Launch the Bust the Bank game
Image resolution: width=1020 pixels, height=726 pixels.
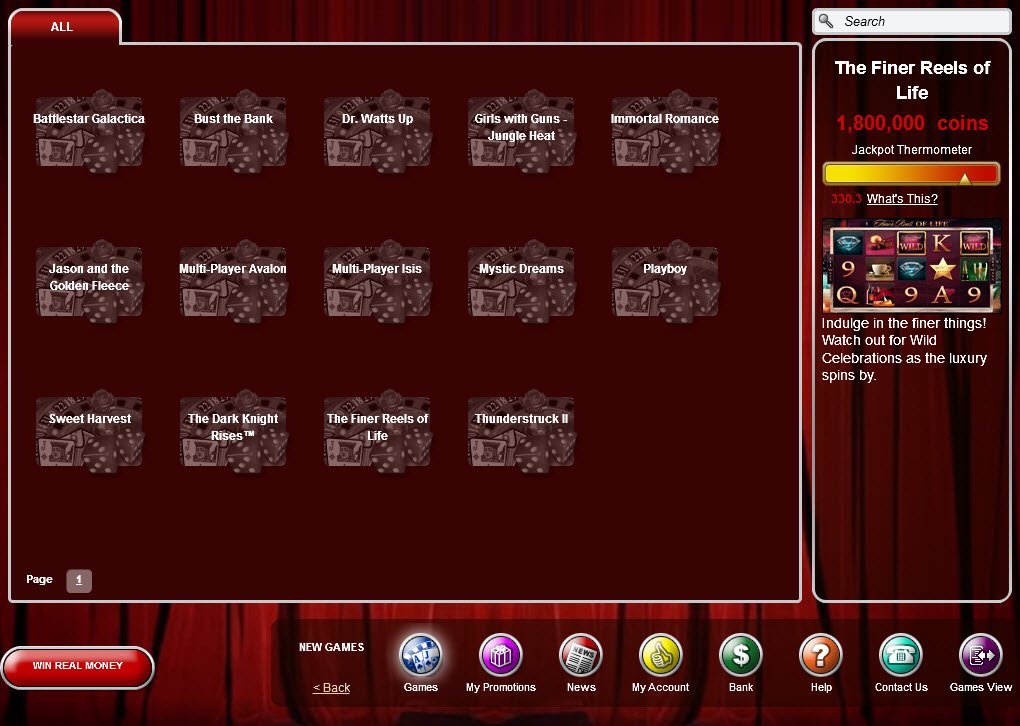(233, 131)
